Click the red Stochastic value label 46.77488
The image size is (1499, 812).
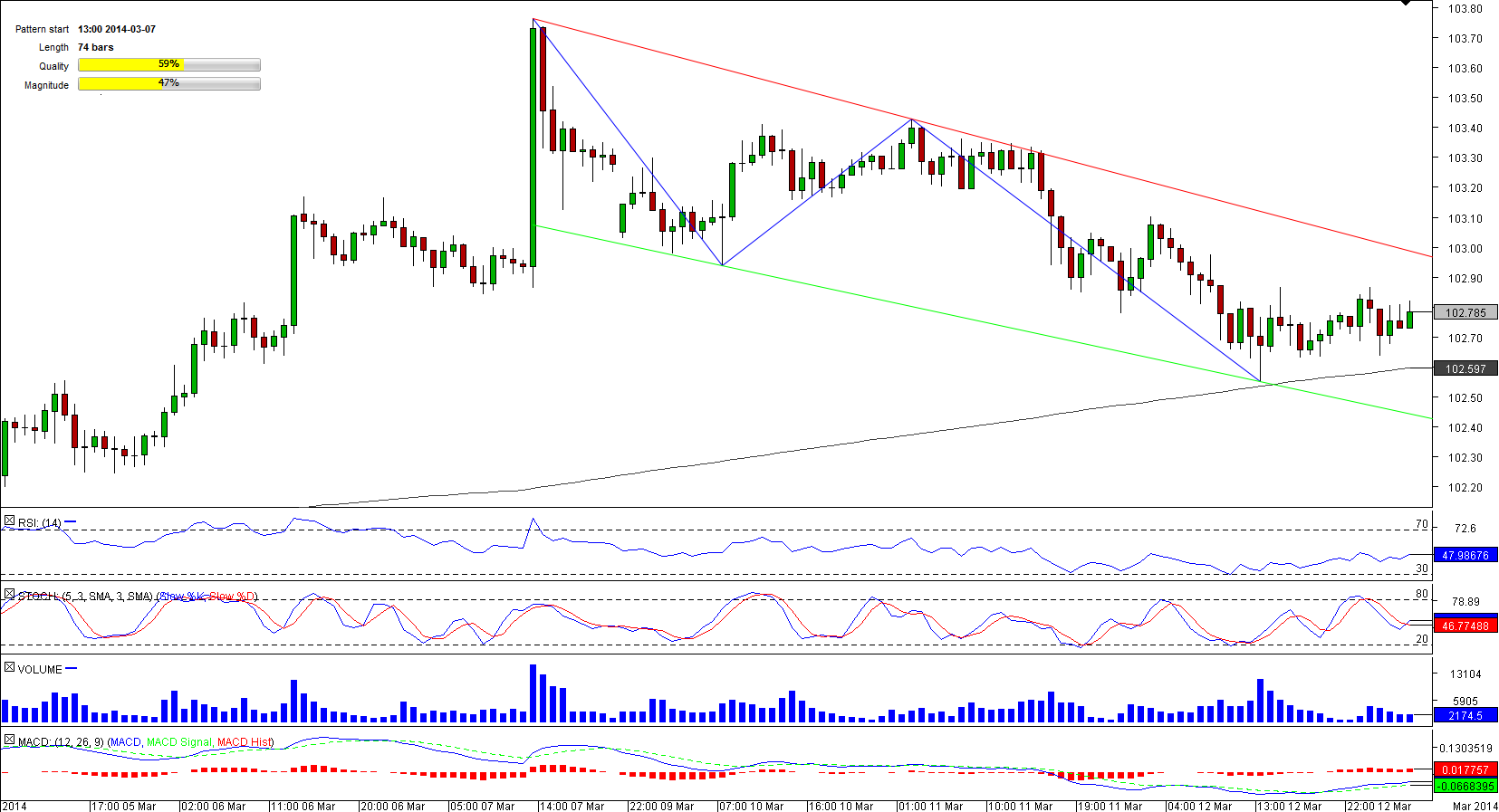[x=1465, y=626]
